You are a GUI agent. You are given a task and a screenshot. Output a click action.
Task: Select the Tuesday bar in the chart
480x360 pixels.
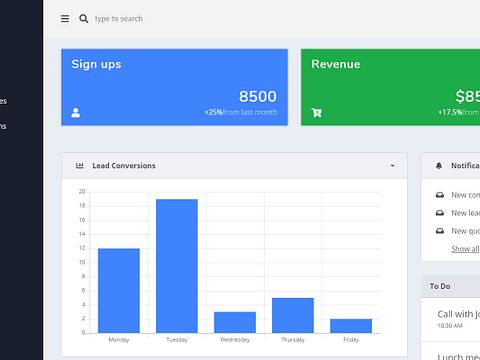pos(177,266)
